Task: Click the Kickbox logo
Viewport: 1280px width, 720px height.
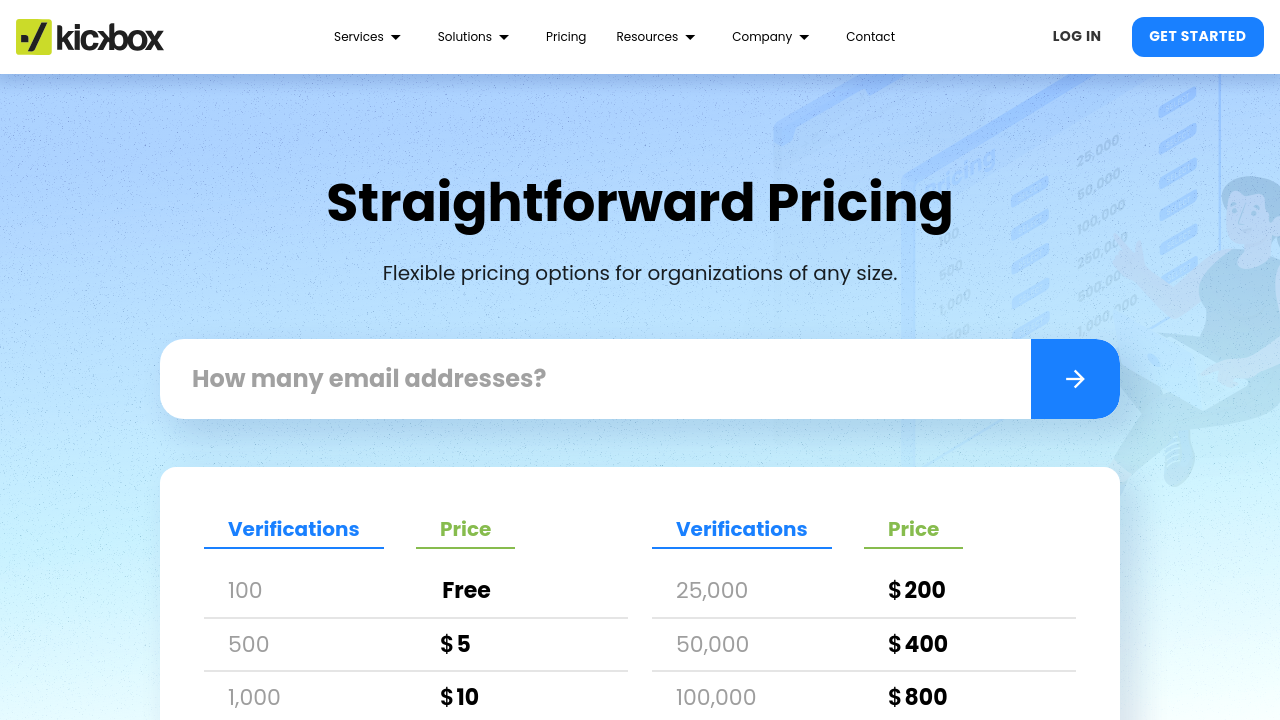Action: [90, 37]
